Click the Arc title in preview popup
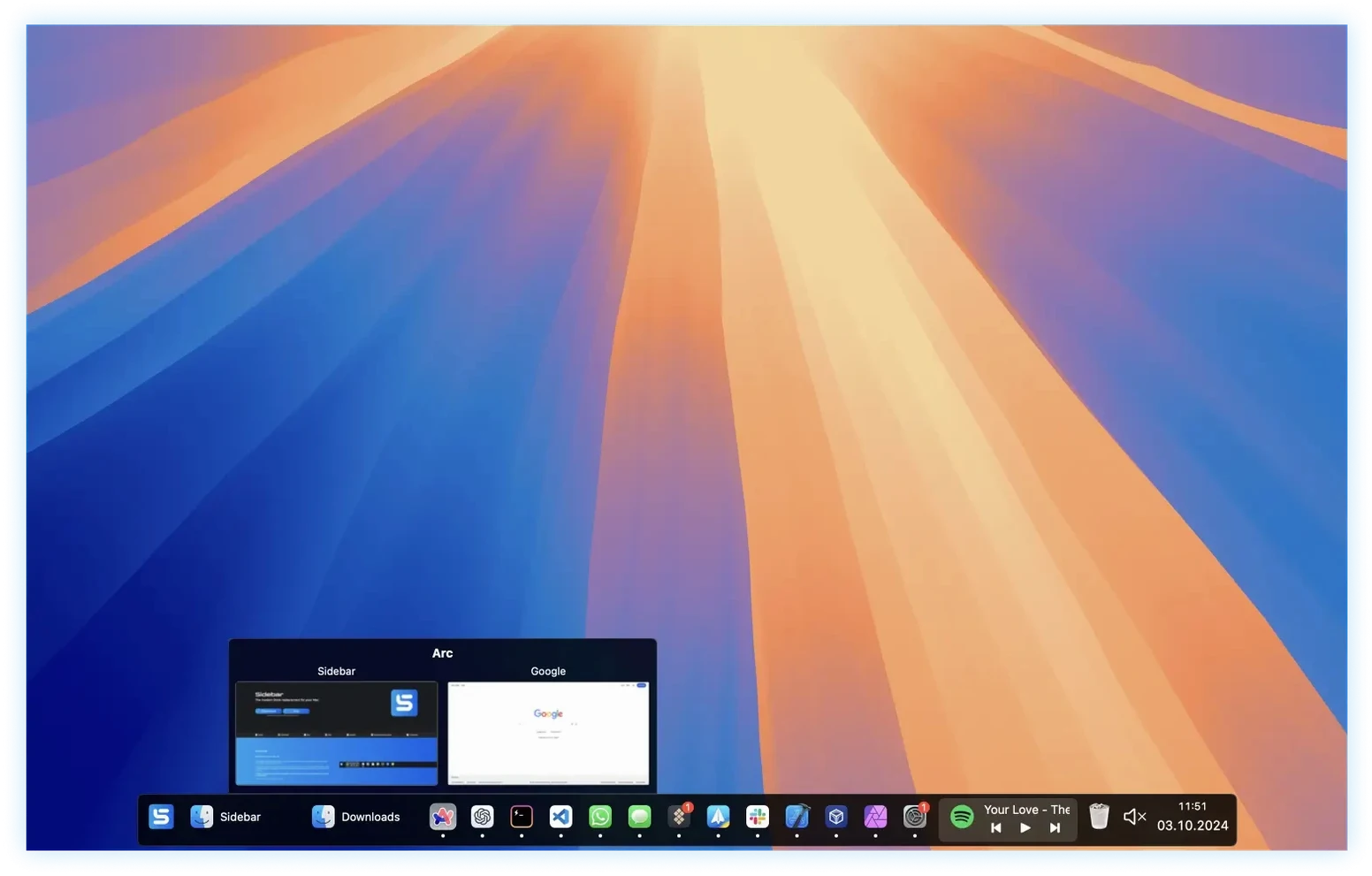The width and height of the screenshot is (1372, 876). point(442,653)
